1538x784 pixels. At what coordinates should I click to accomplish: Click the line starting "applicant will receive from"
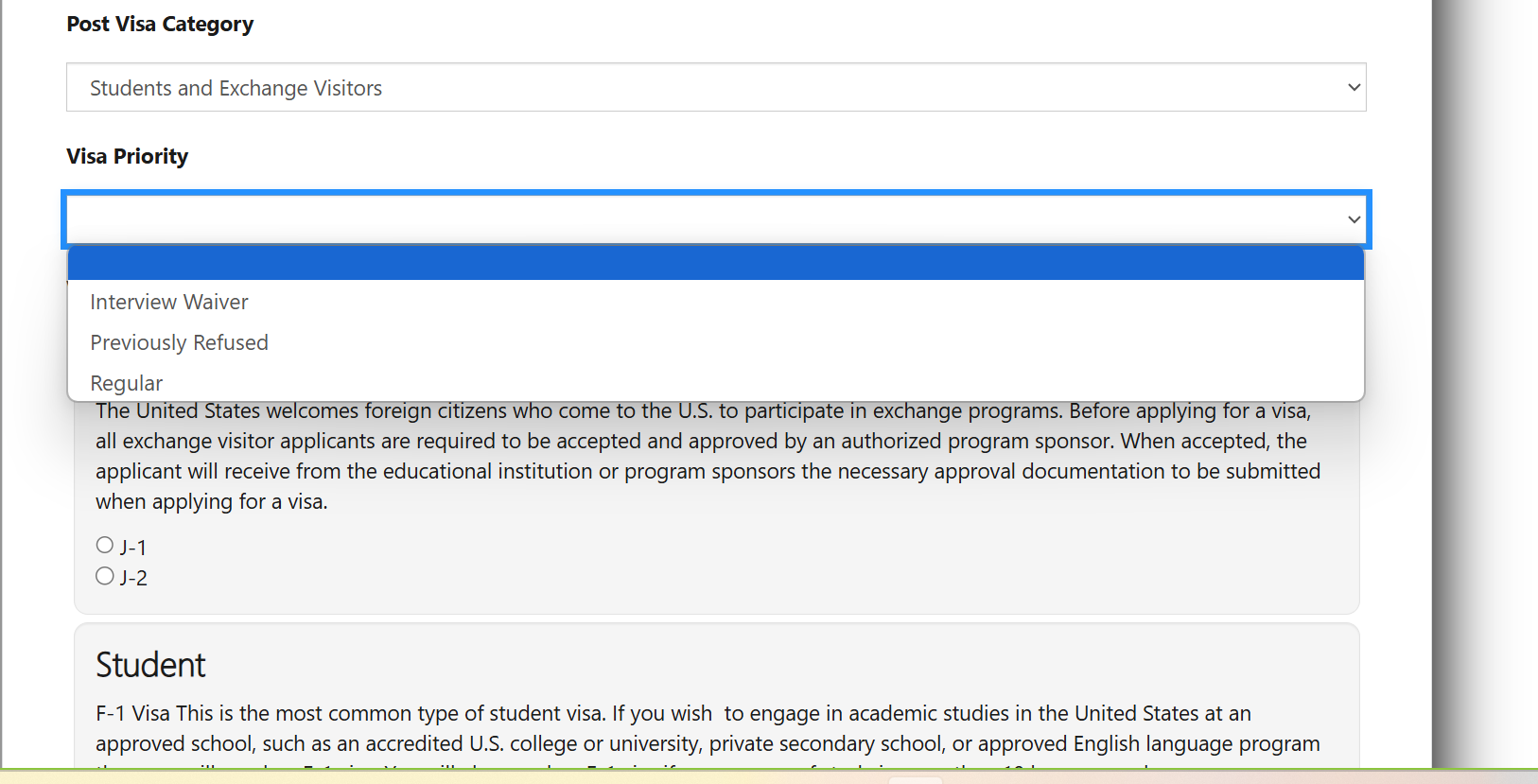click(707, 472)
